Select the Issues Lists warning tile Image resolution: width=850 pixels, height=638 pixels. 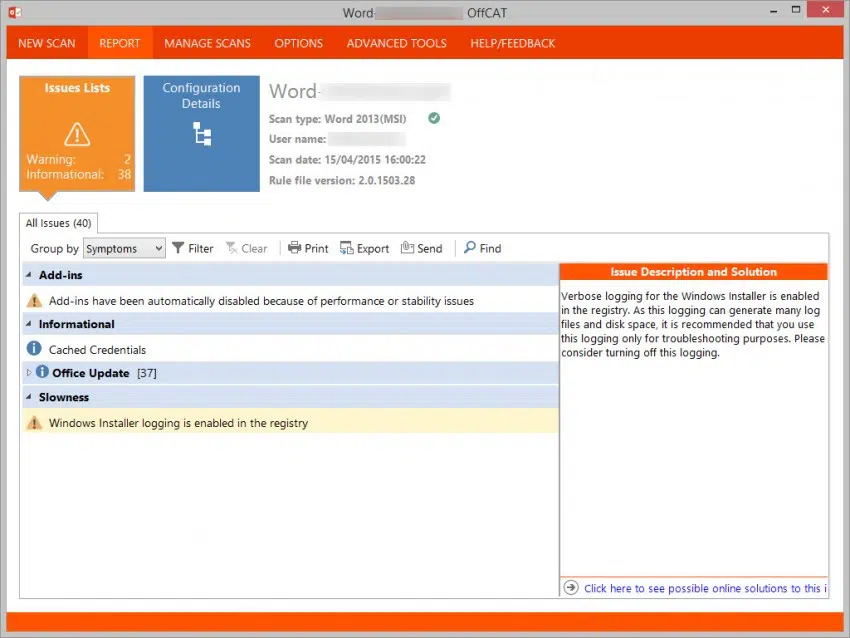77,133
